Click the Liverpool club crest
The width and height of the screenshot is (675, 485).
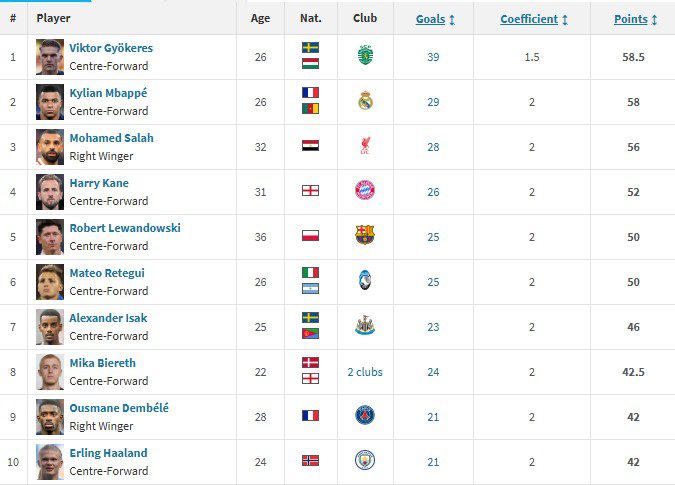pyautogui.click(x=365, y=146)
